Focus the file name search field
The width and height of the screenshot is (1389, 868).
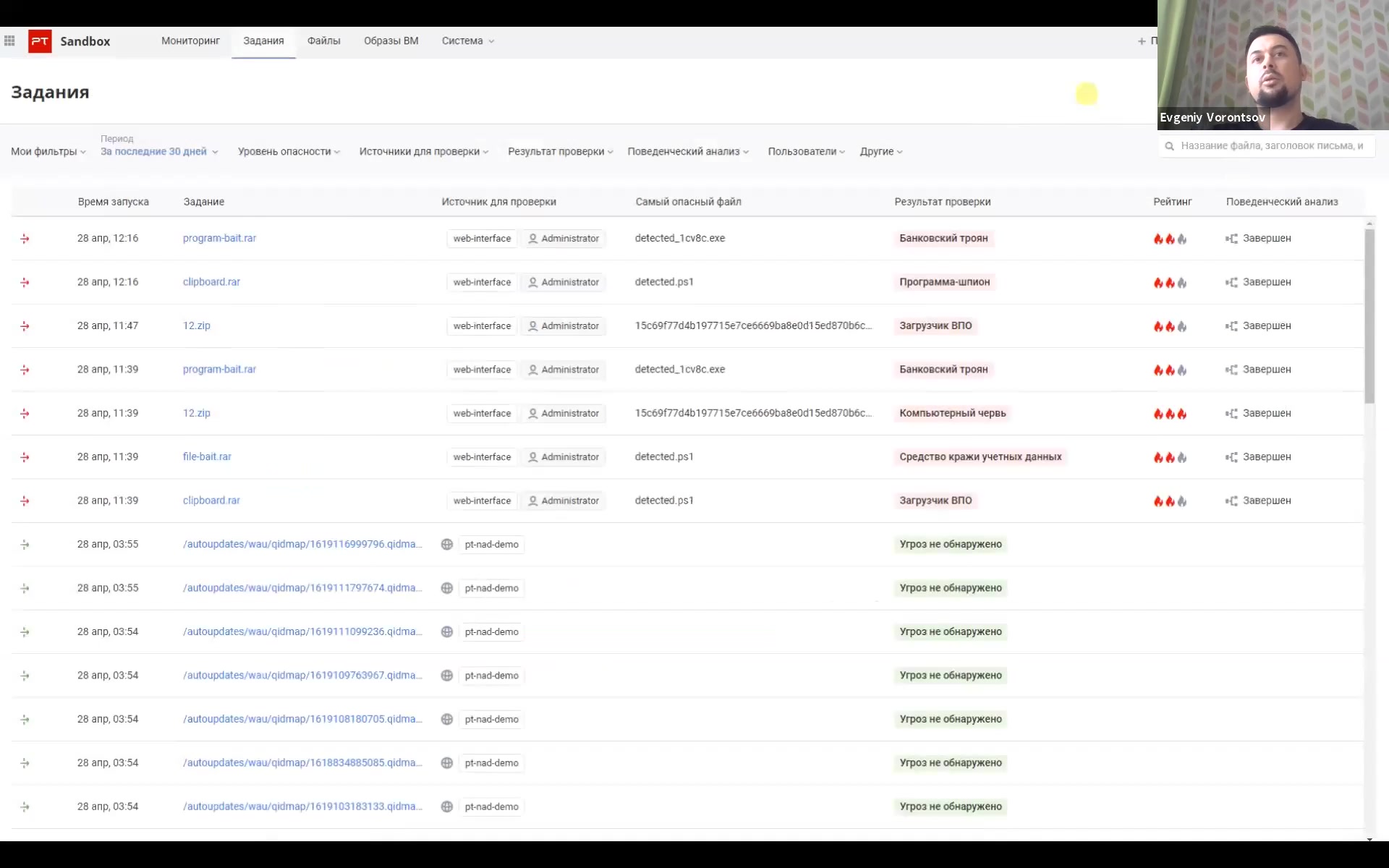pyautogui.click(x=1271, y=146)
